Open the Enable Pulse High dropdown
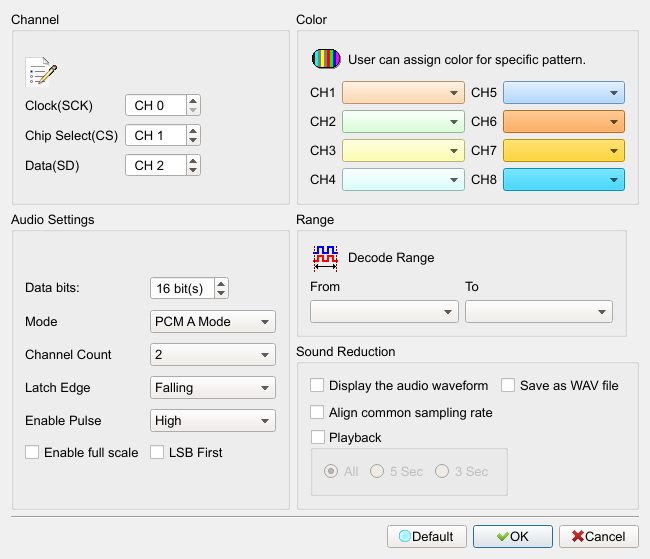 pyautogui.click(x=213, y=421)
